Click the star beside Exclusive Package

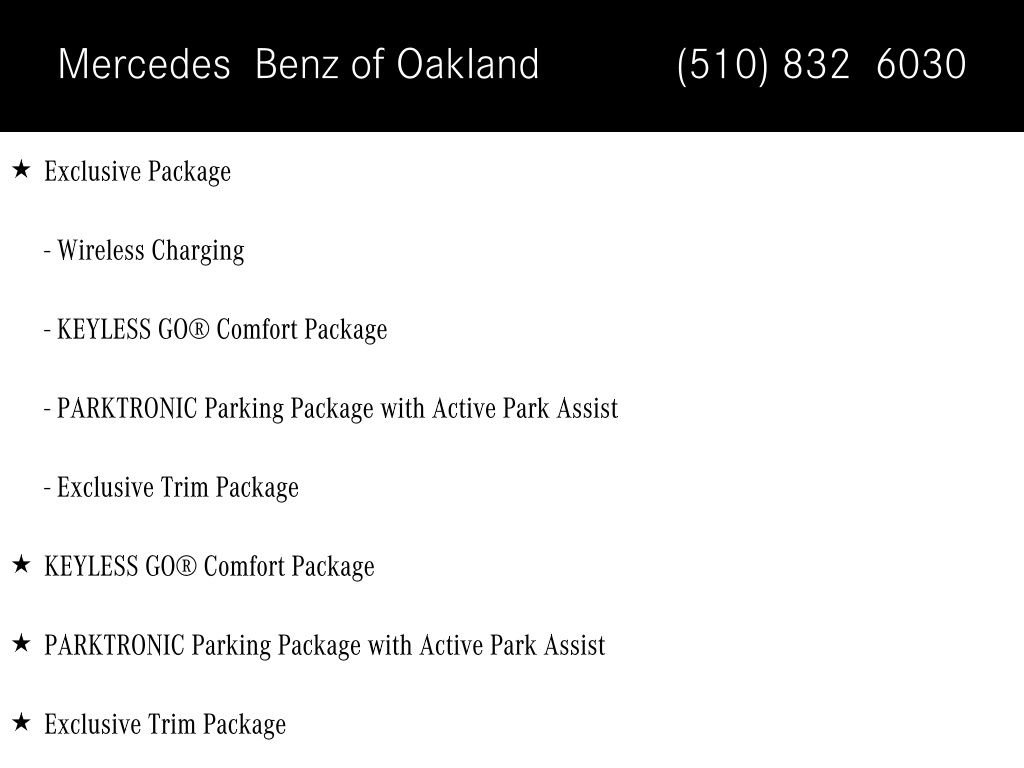(21, 170)
